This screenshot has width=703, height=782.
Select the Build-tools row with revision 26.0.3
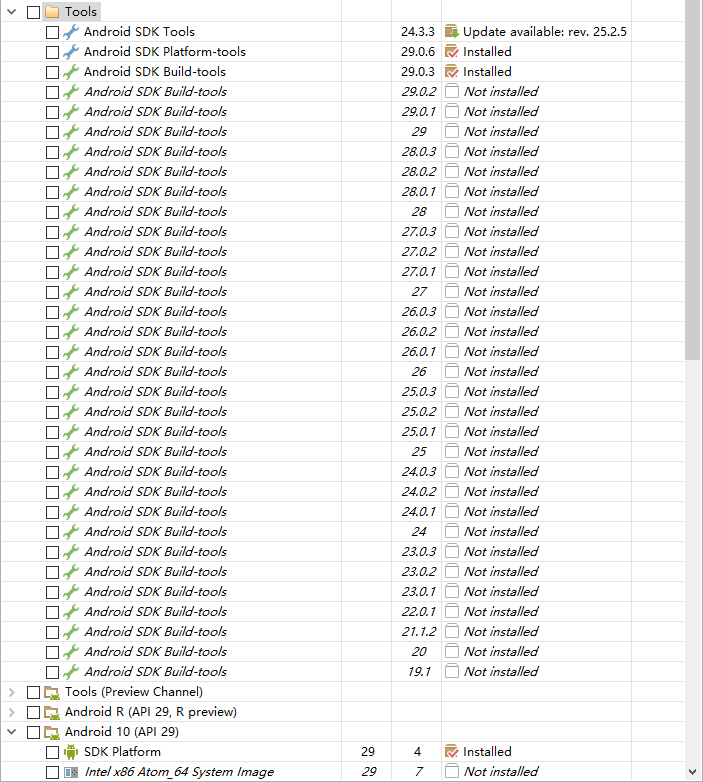coord(343,312)
